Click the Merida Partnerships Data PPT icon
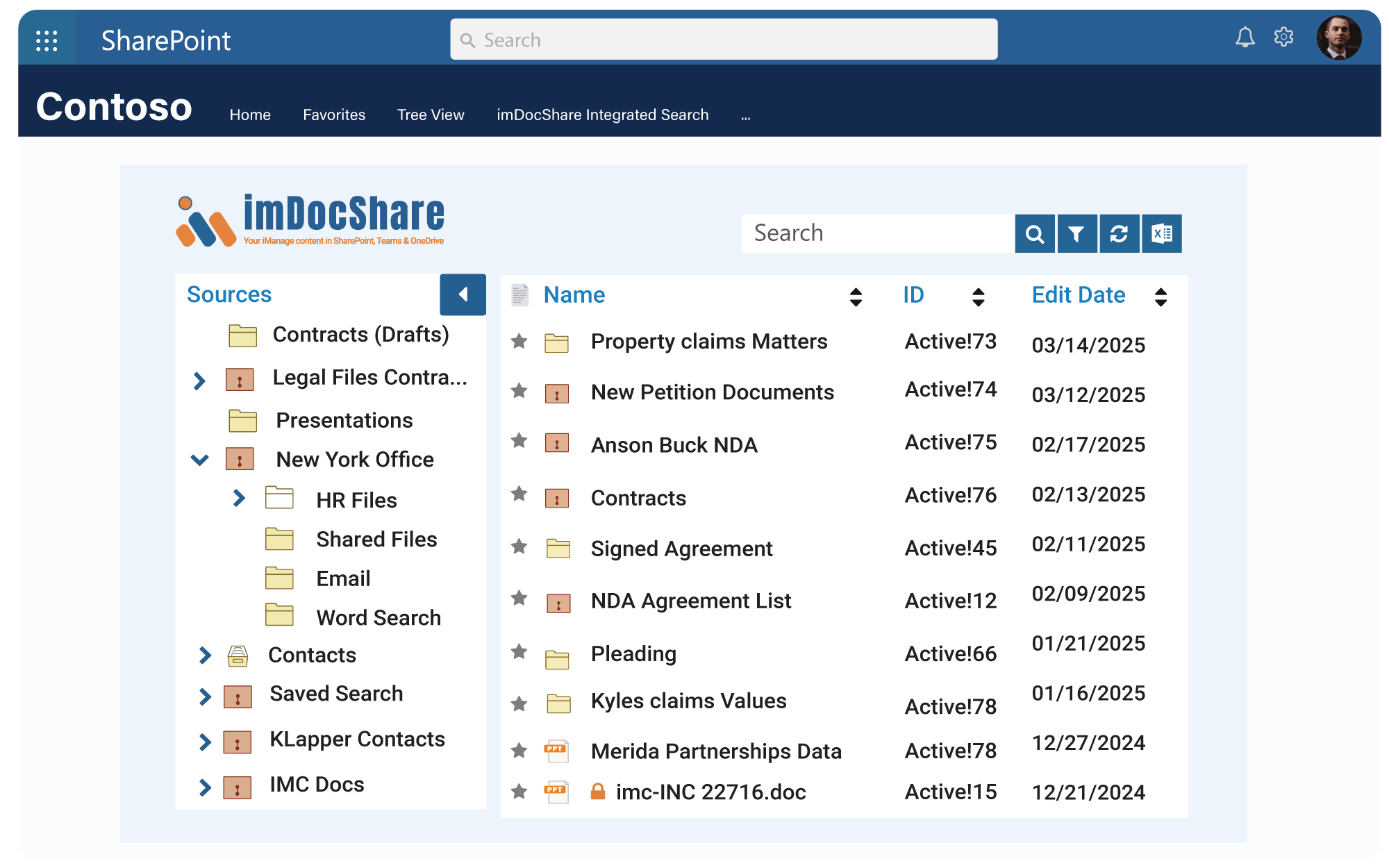1389x868 pixels. coord(556,751)
